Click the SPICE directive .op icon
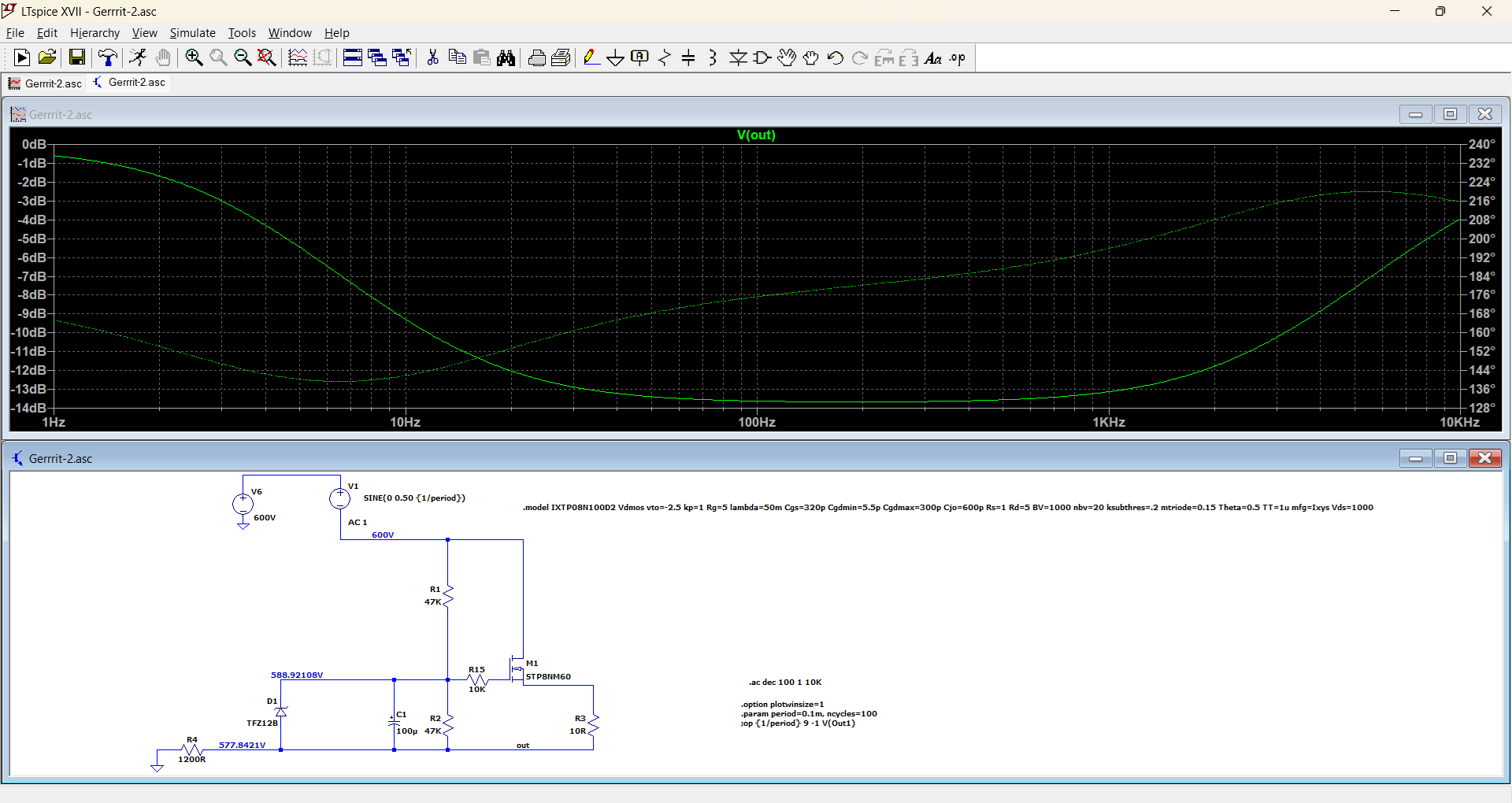Image resolution: width=1512 pixels, height=803 pixels. [958, 57]
